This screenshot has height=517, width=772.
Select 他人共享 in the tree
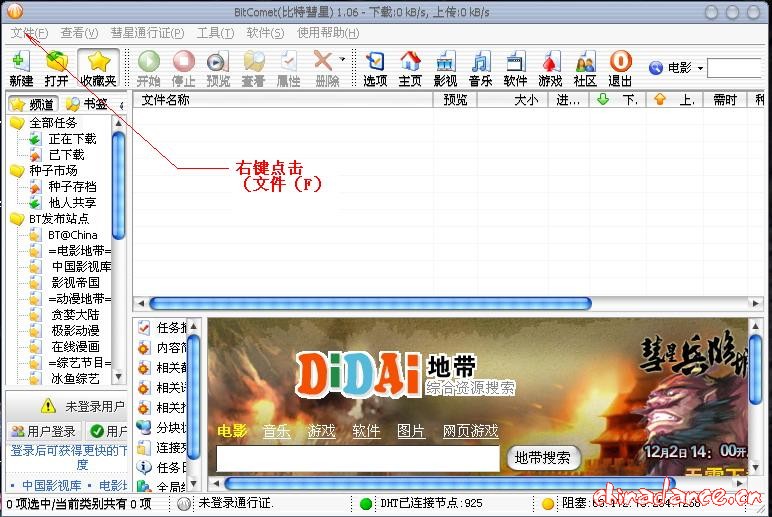click(72, 202)
